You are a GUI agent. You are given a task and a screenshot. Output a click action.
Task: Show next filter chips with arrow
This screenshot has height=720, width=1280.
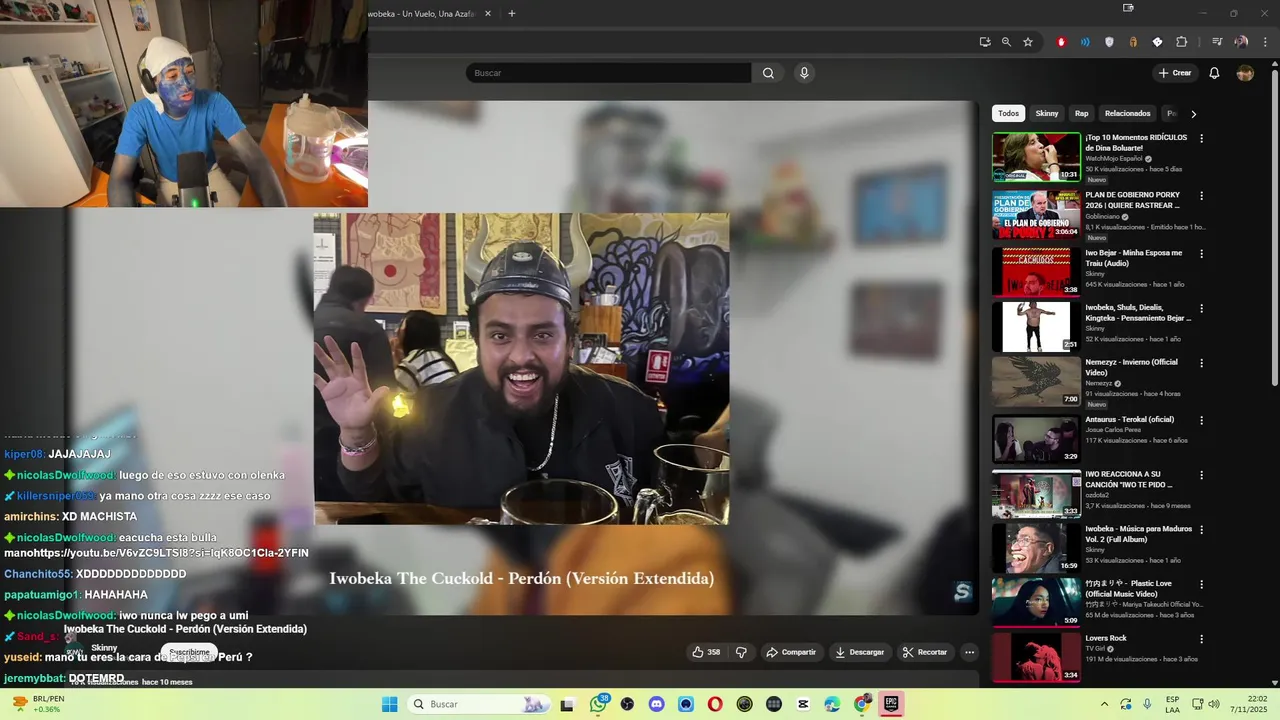(1193, 114)
